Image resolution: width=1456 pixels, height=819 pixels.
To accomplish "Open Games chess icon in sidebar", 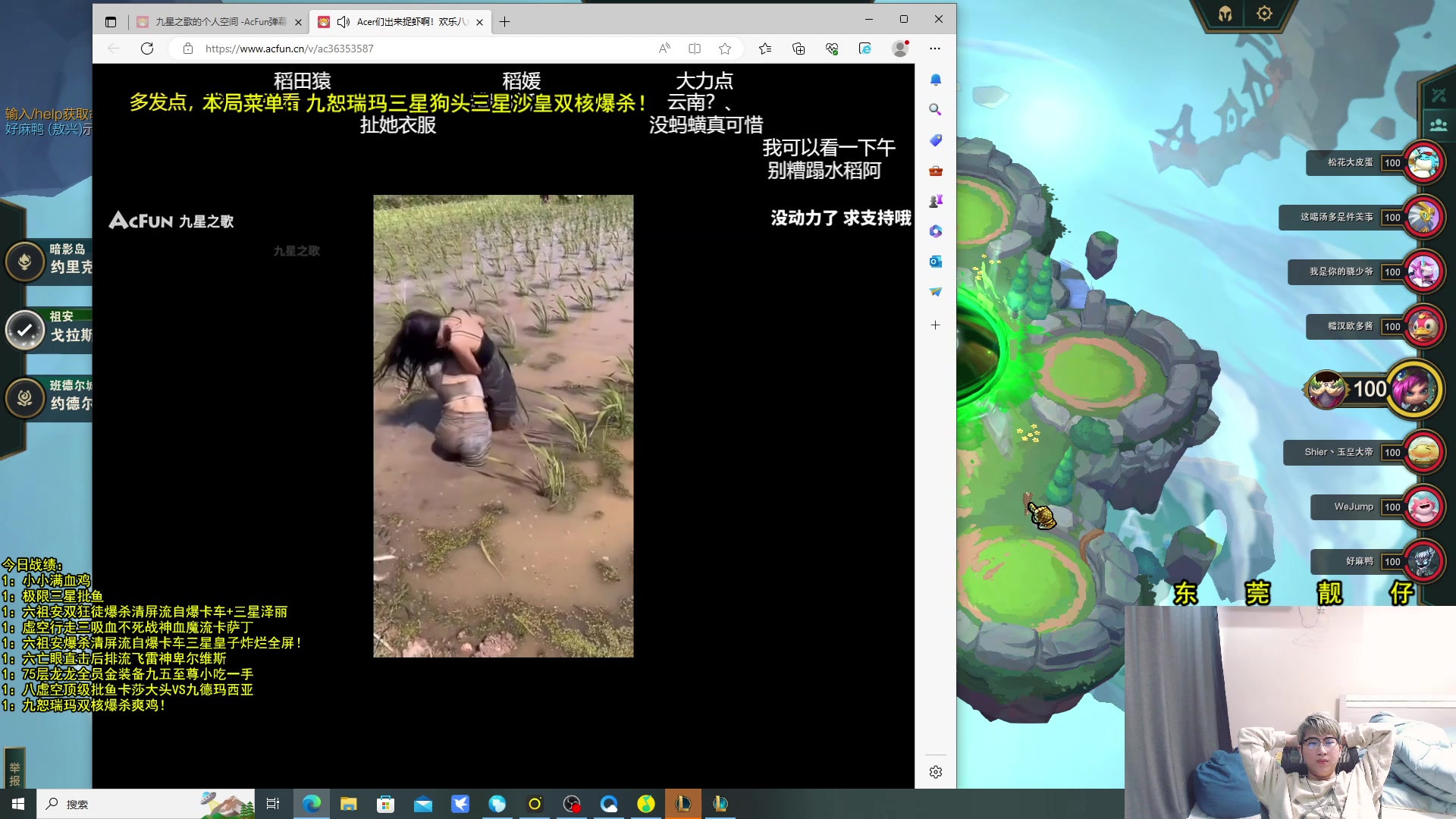I will pos(936,201).
